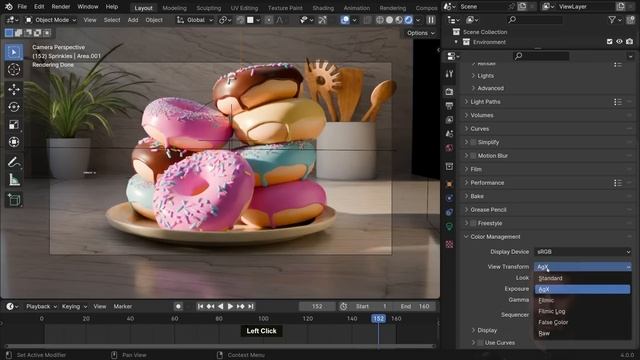640x360 pixels.
Task: Choose Raw view transform
Action: click(x=582, y=333)
